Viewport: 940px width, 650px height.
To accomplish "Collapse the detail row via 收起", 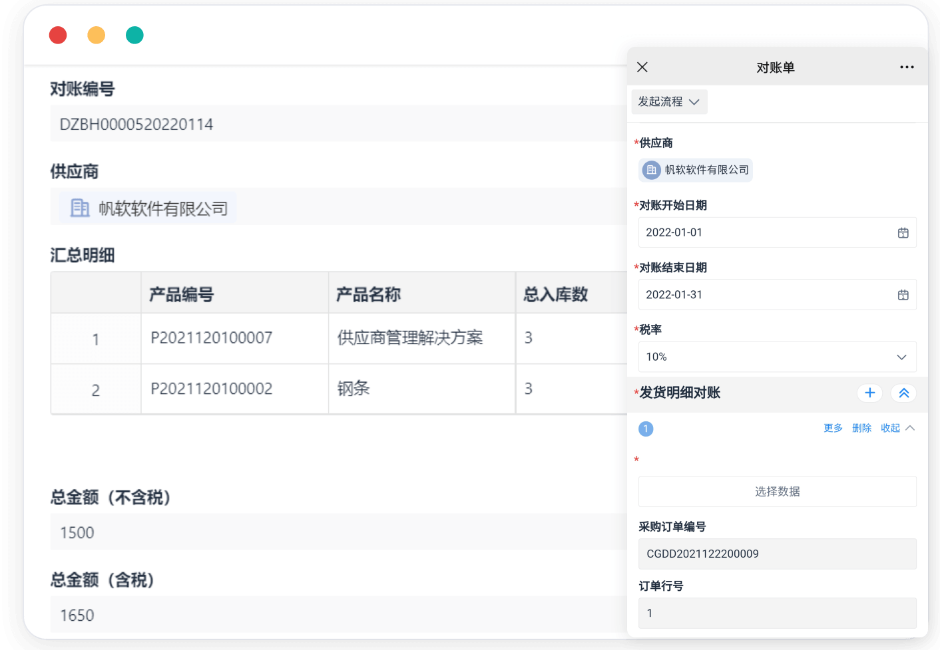I will (x=897, y=428).
